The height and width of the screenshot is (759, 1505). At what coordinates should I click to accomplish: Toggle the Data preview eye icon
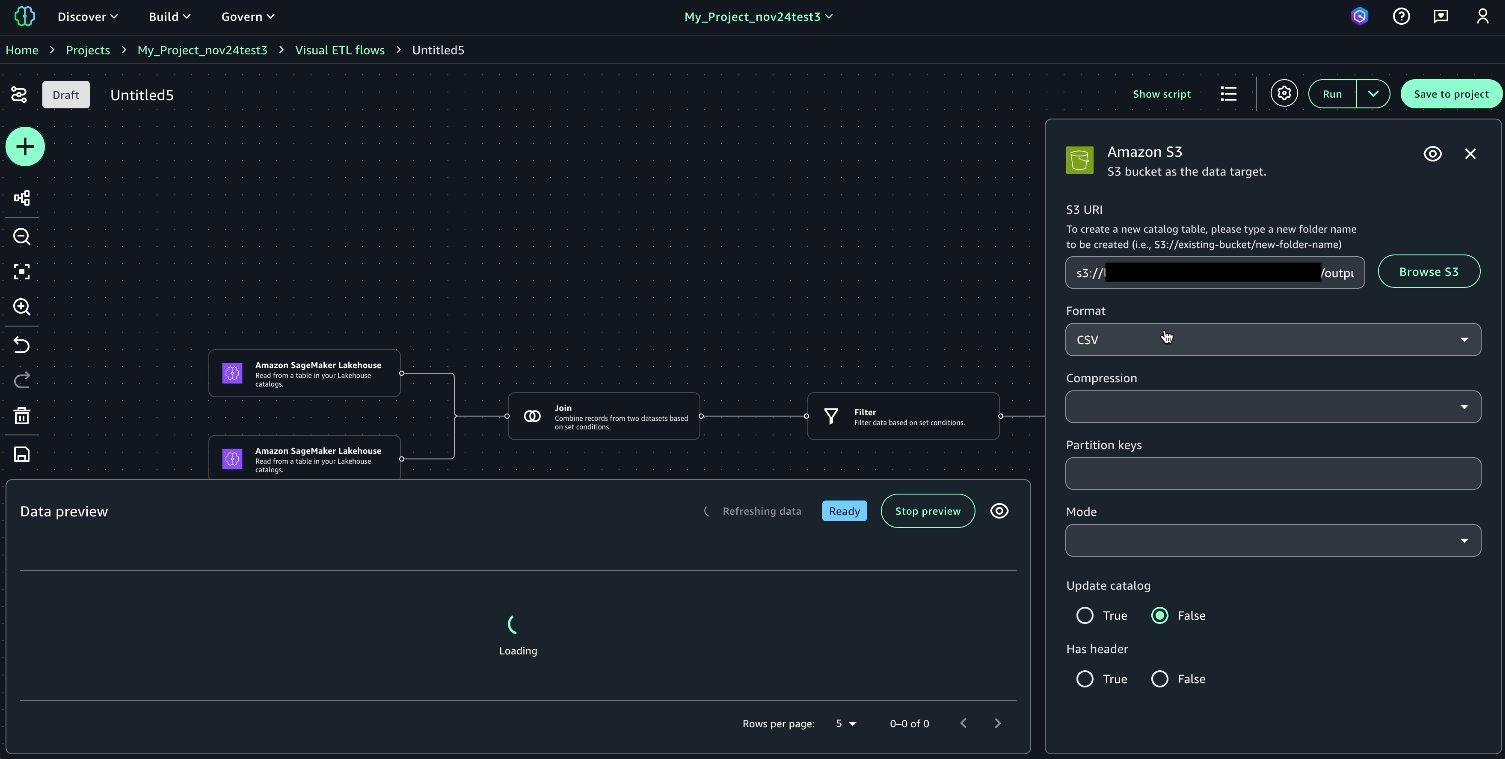click(999, 511)
